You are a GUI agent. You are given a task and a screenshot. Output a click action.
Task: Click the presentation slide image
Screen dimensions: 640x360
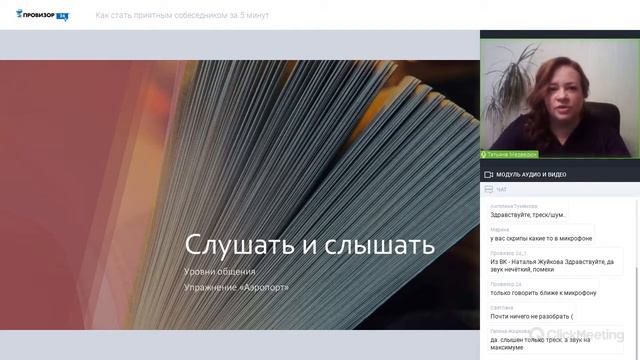point(240,195)
